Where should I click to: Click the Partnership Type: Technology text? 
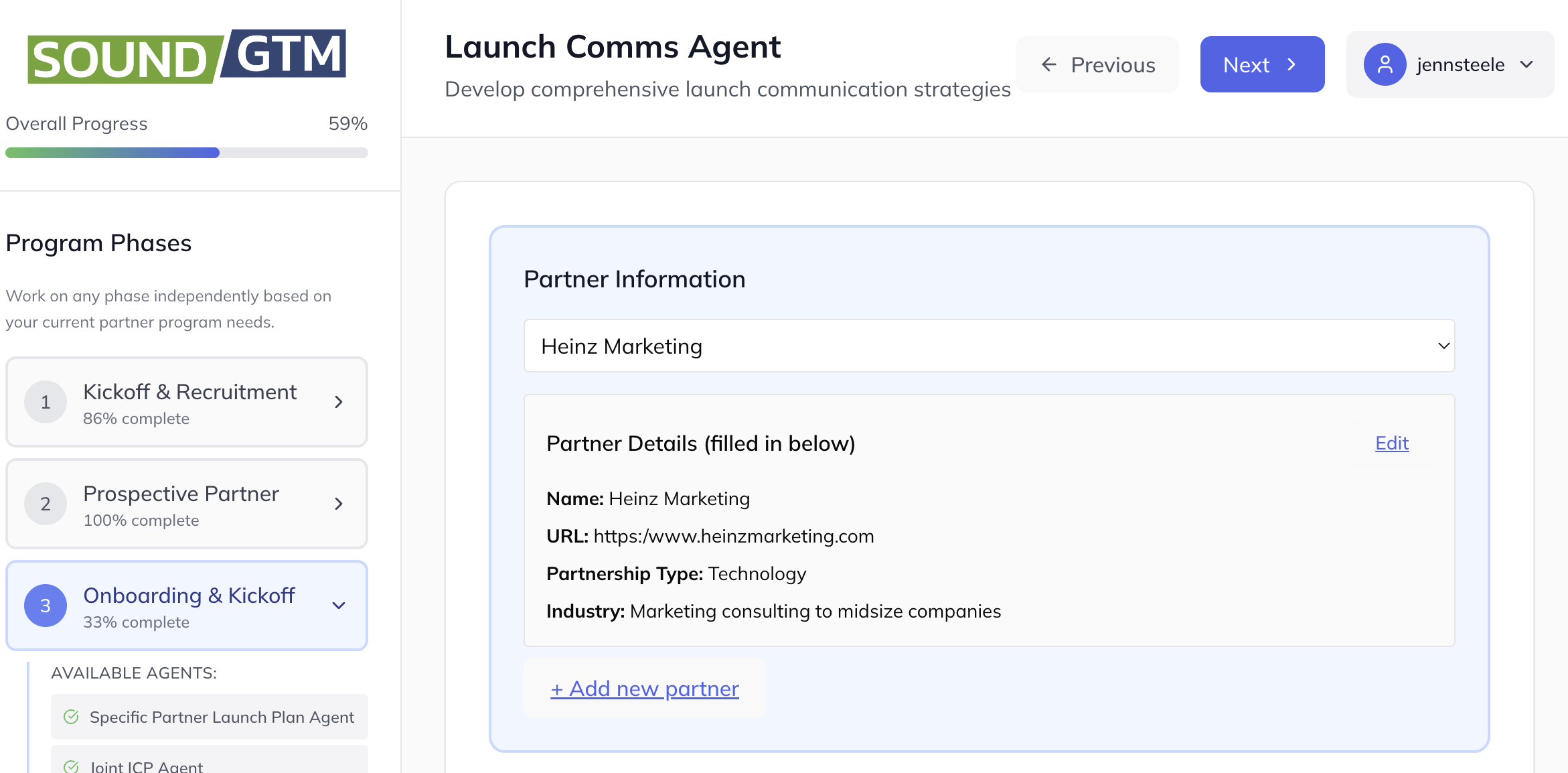tap(676, 573)
